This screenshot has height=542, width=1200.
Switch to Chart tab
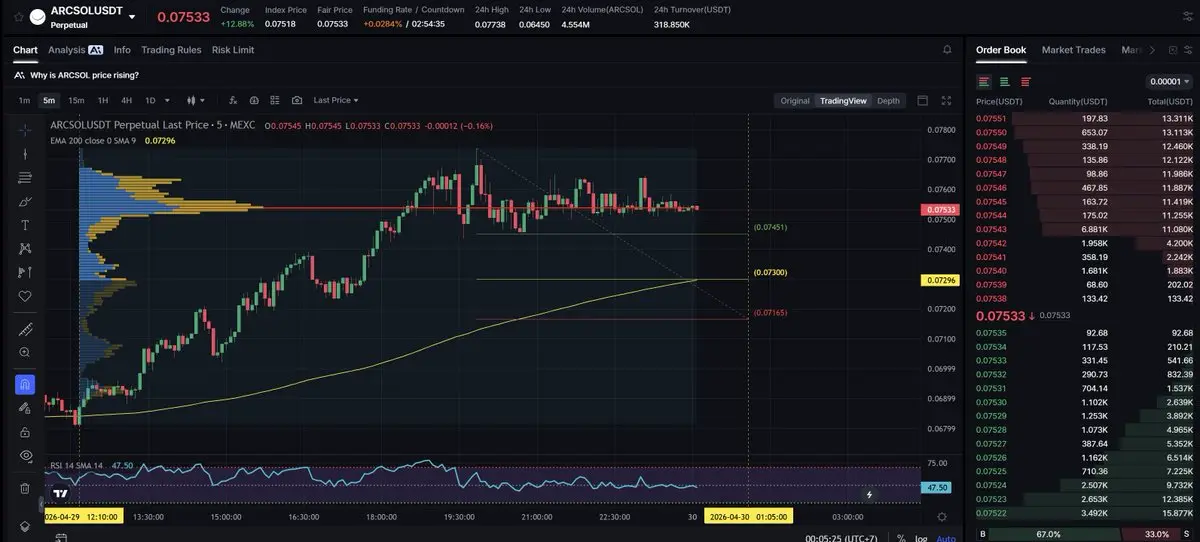point(25,49)
